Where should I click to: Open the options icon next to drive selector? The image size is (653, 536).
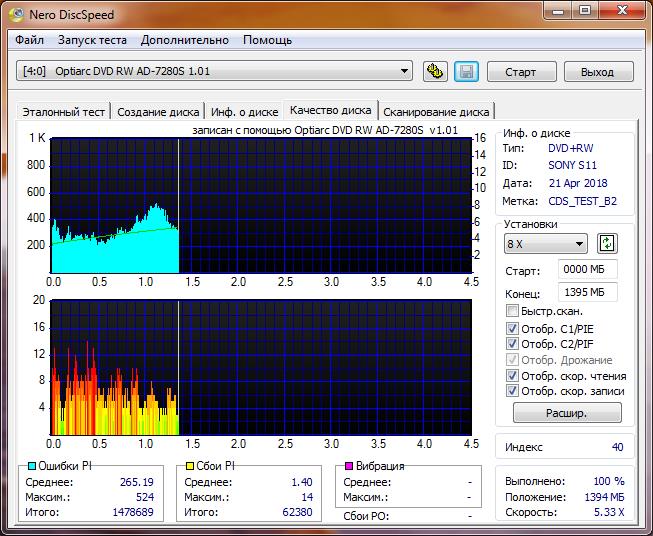tap(435, 71)
